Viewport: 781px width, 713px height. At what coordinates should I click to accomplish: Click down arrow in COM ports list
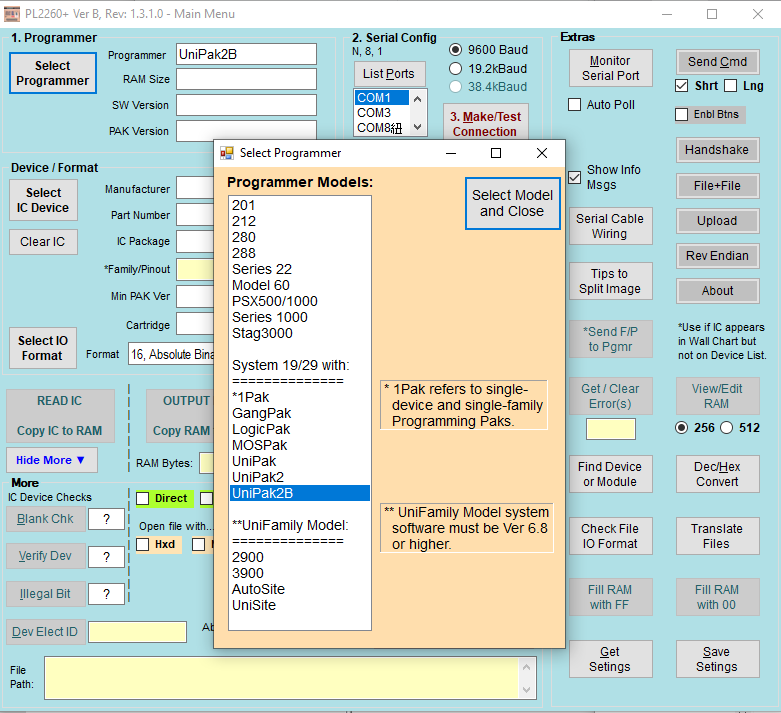(x=417, y=127)
